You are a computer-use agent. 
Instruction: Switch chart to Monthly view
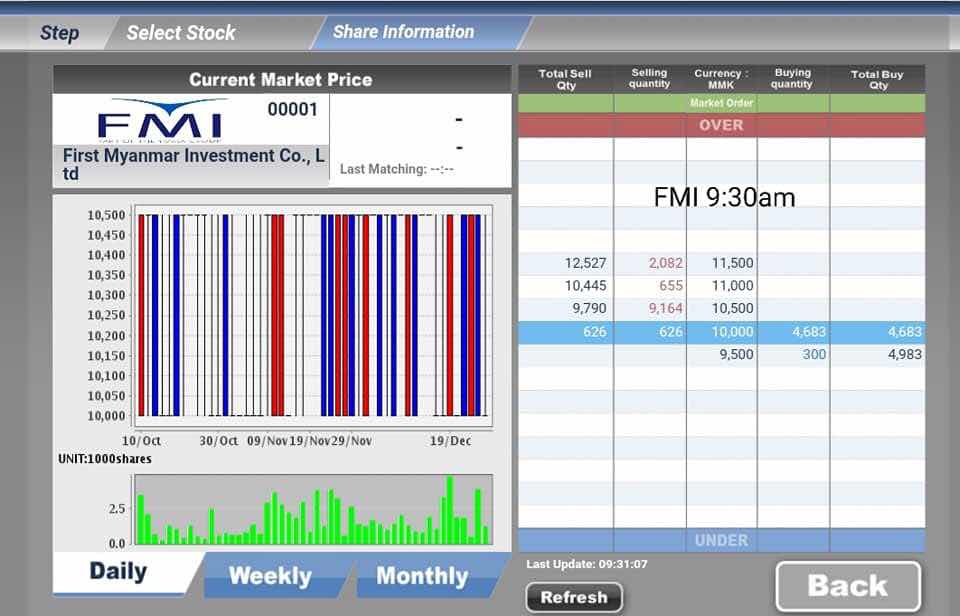point(422,576)
